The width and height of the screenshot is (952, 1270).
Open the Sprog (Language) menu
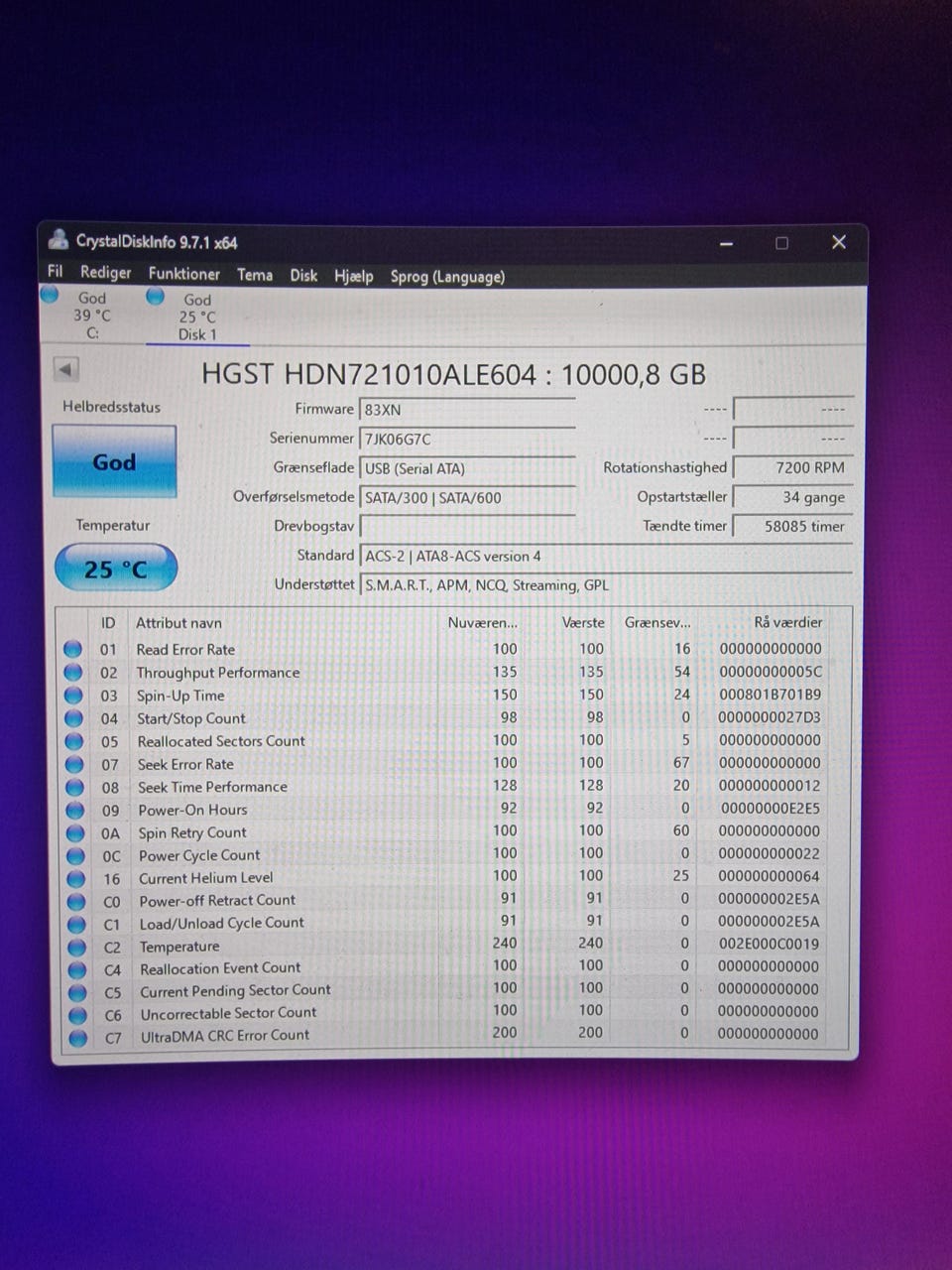point(447,277)
